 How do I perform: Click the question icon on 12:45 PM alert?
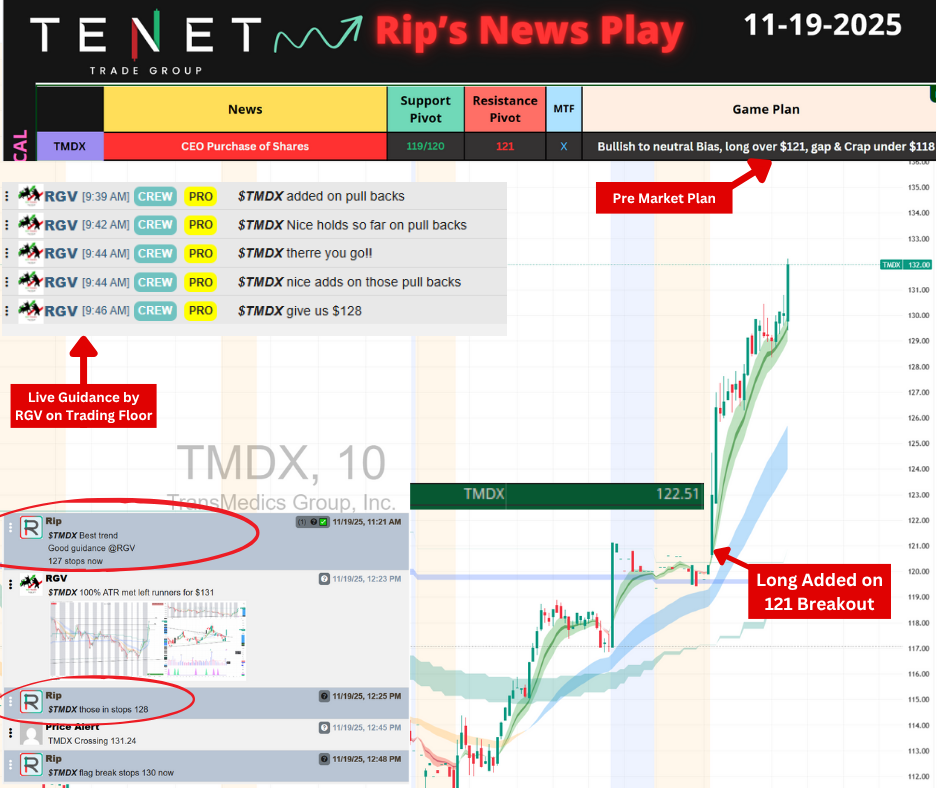[324, 727]
